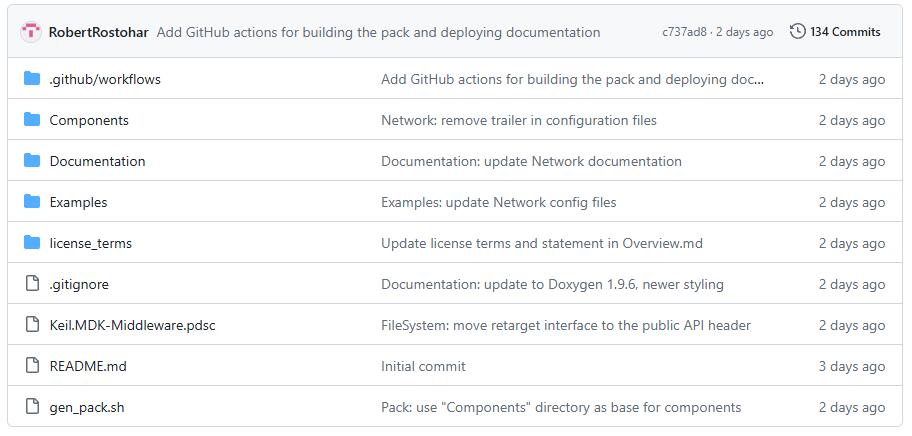Image resolution: width=912 pixels, height=436 pixels.
Task: Open the RobertRostohar author profile link
Action: (x=98, y=33)
